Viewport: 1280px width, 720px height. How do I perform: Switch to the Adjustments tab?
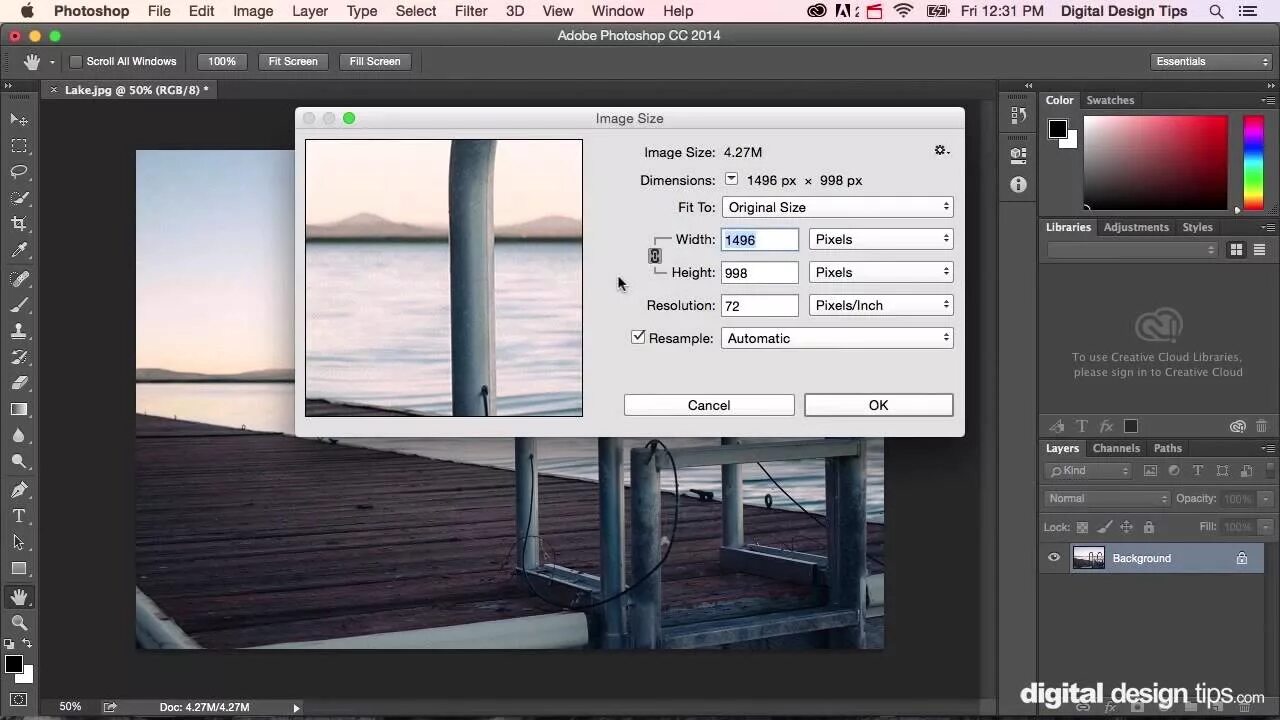[x=1136, y=227]
